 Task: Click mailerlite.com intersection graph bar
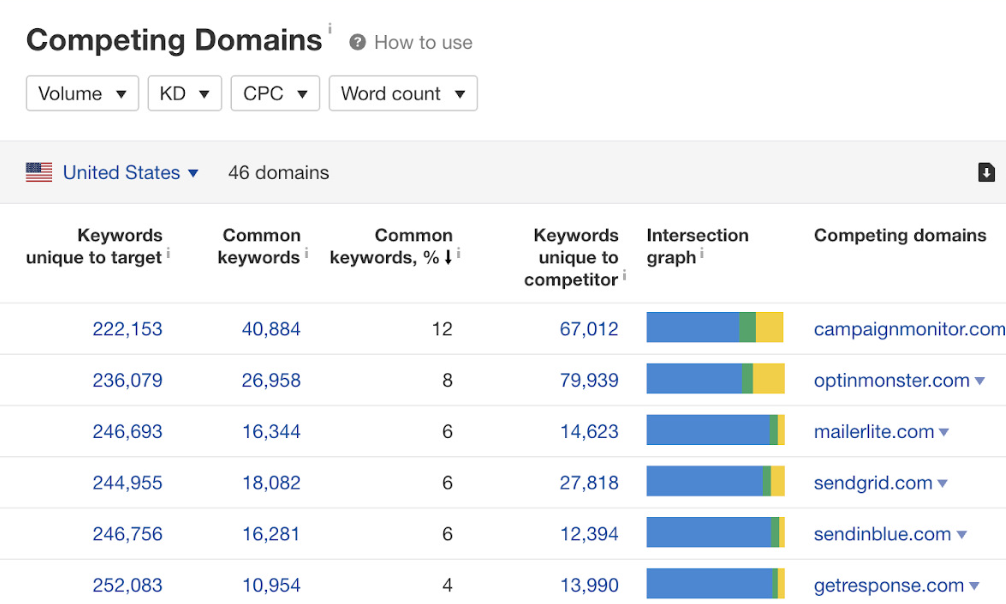click(x=715, y=430)
